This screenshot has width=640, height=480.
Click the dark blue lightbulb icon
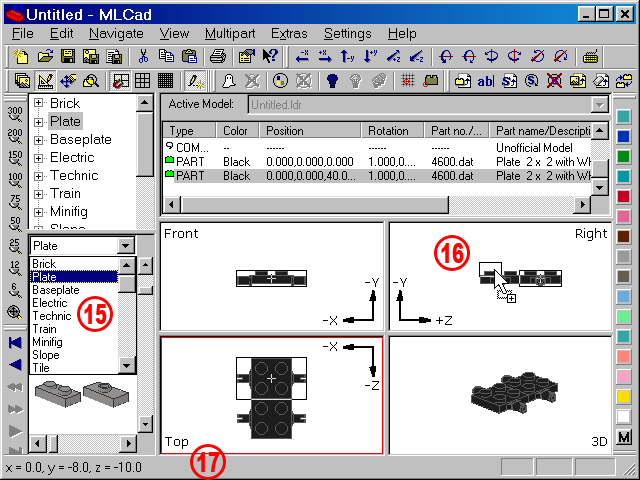[333, 80]
